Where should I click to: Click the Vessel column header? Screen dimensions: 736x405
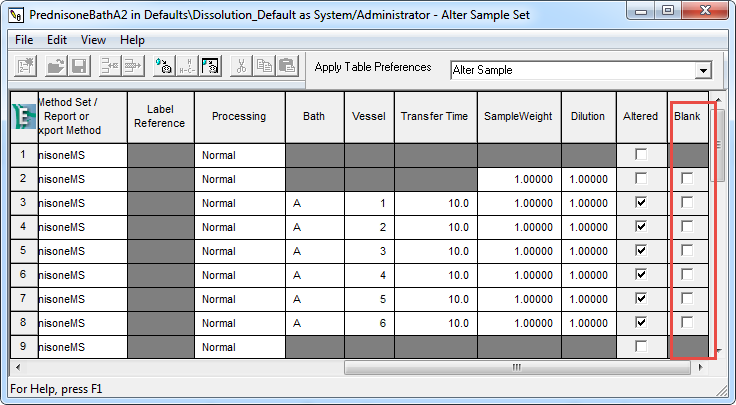[369, 117]
